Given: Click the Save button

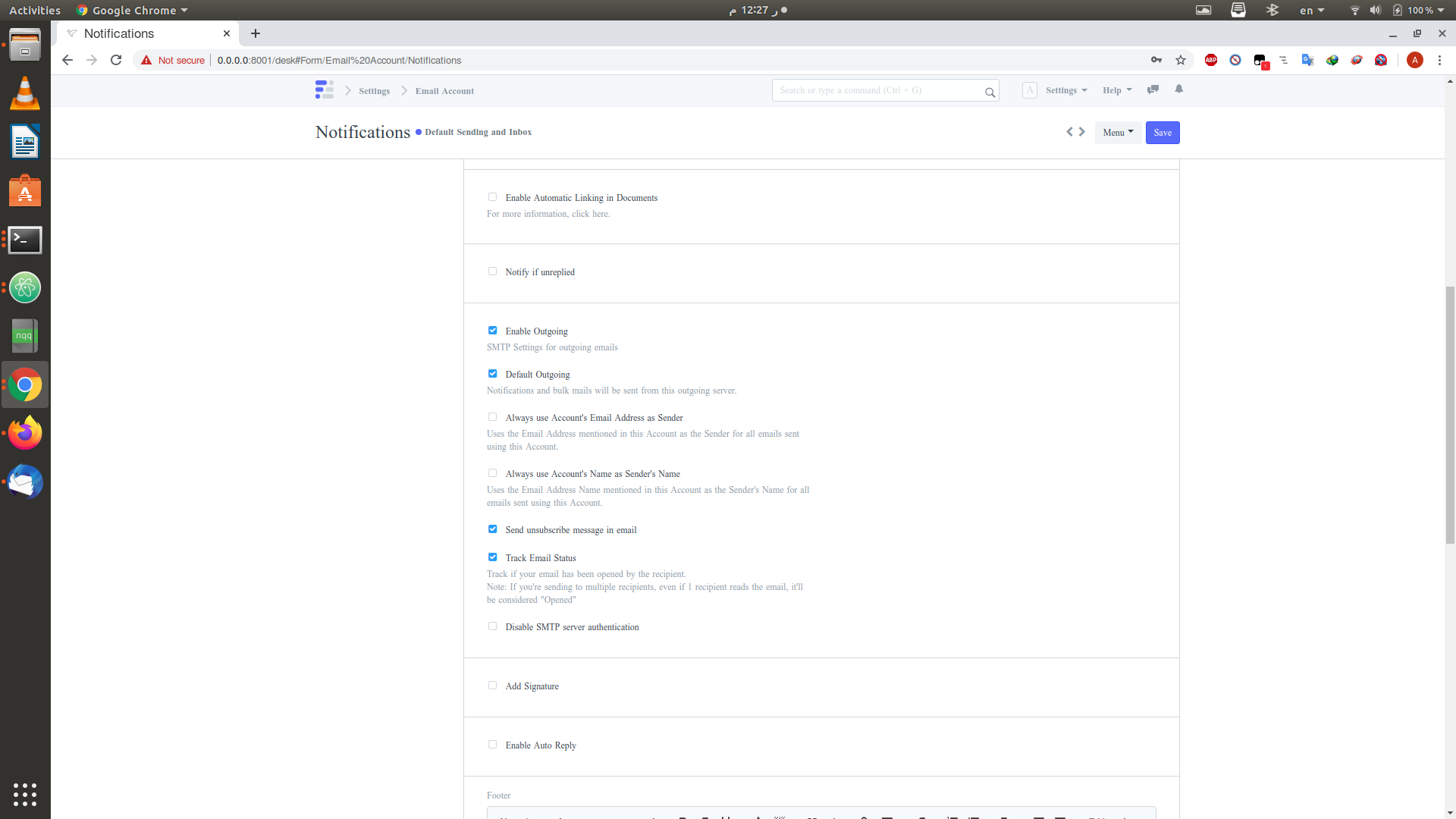Looking at the screenshot, I should (1162, 132).
